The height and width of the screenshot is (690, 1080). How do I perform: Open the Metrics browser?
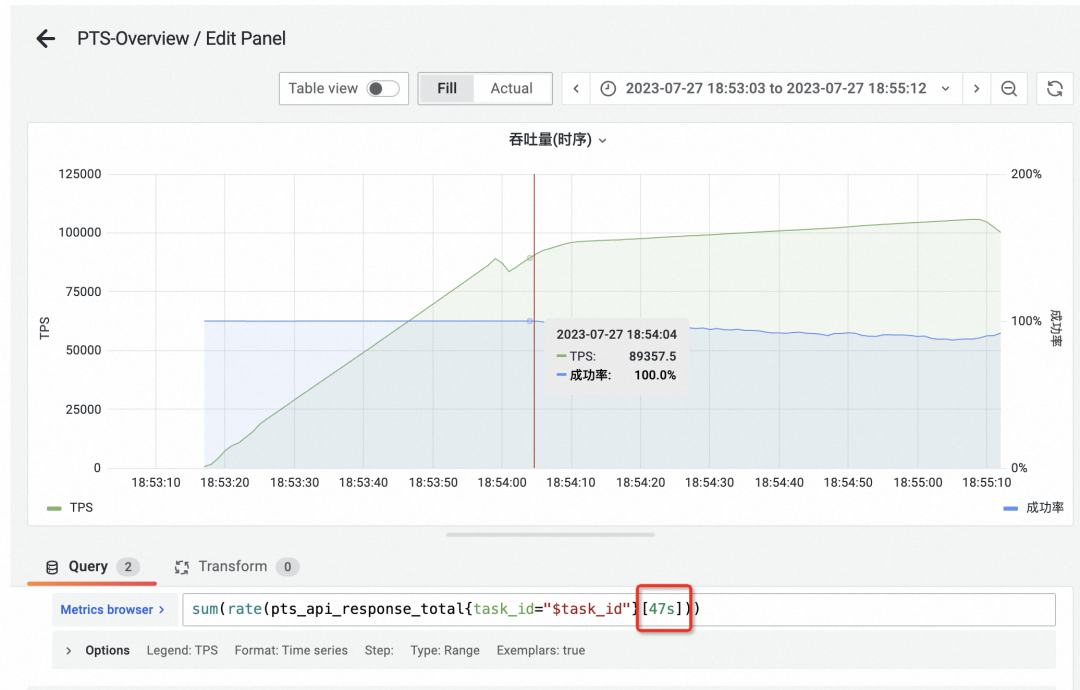click(x=109, y=609)
